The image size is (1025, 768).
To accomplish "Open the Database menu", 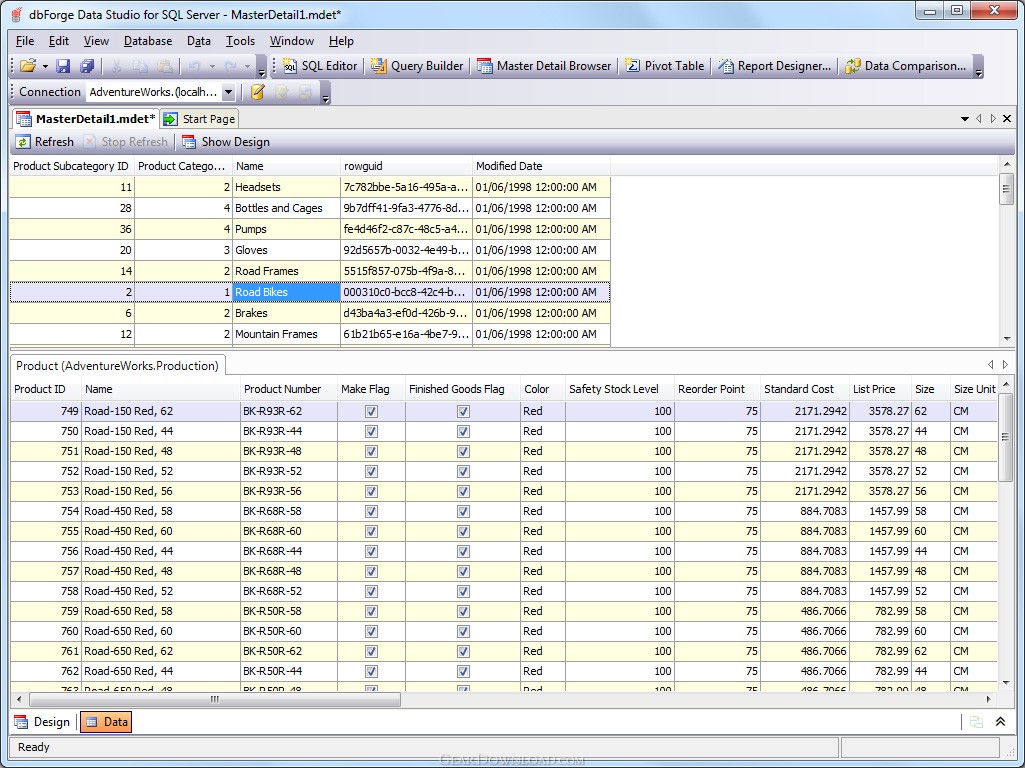I will click(148, 41).
